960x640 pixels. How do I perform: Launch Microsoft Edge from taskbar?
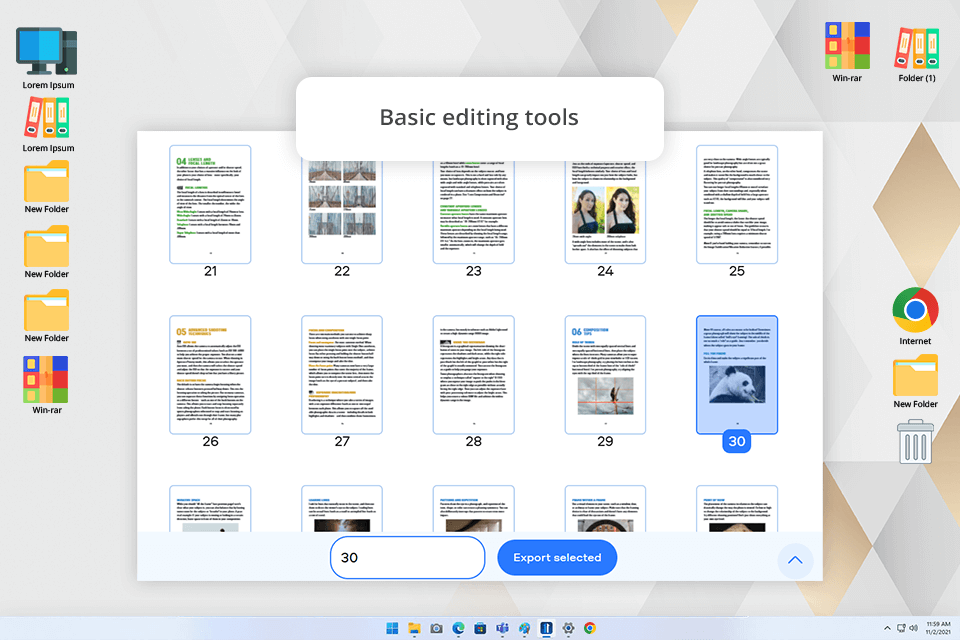[459, 628]
